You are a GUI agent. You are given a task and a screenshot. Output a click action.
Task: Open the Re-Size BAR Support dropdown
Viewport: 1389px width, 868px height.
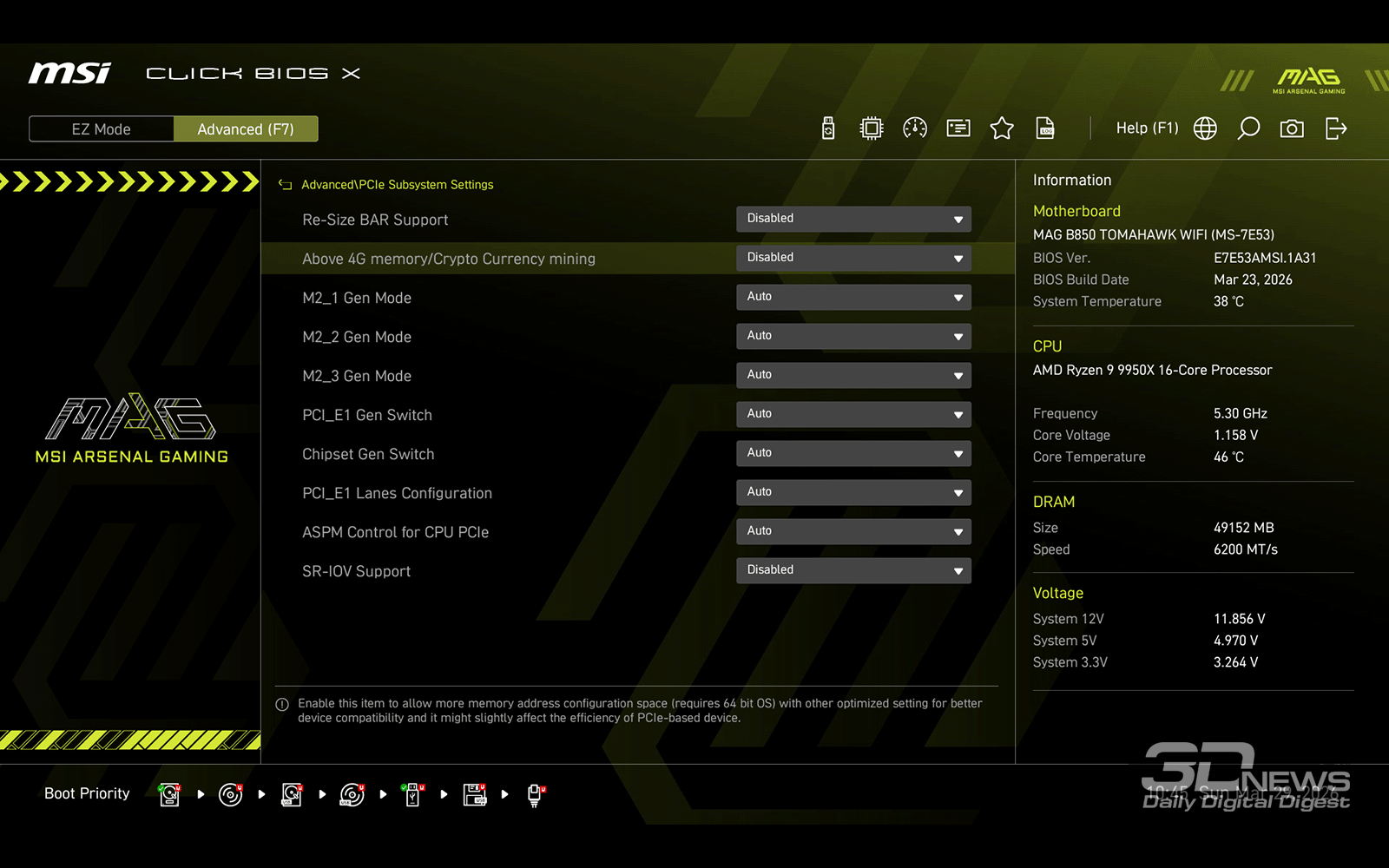click(x=853, y=219)
